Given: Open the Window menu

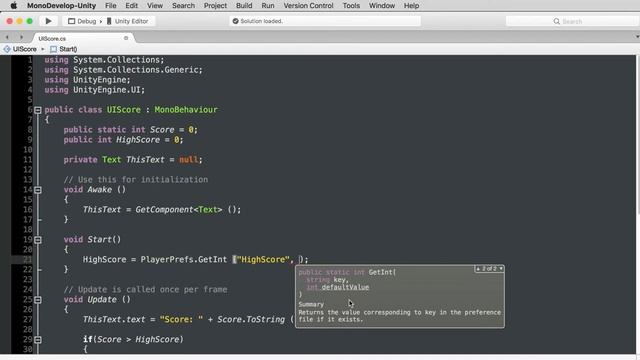Looking at the screenshot, I should coord(382,6).
